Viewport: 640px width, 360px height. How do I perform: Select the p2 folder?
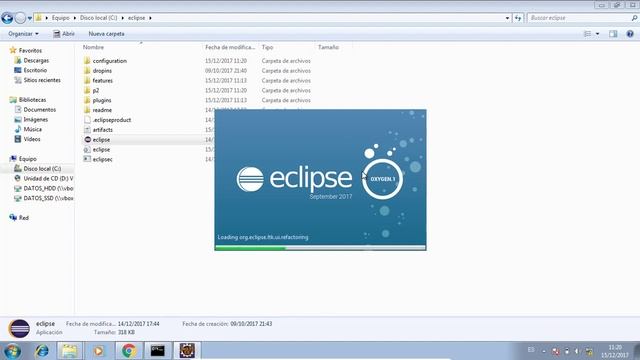(96, 90)
